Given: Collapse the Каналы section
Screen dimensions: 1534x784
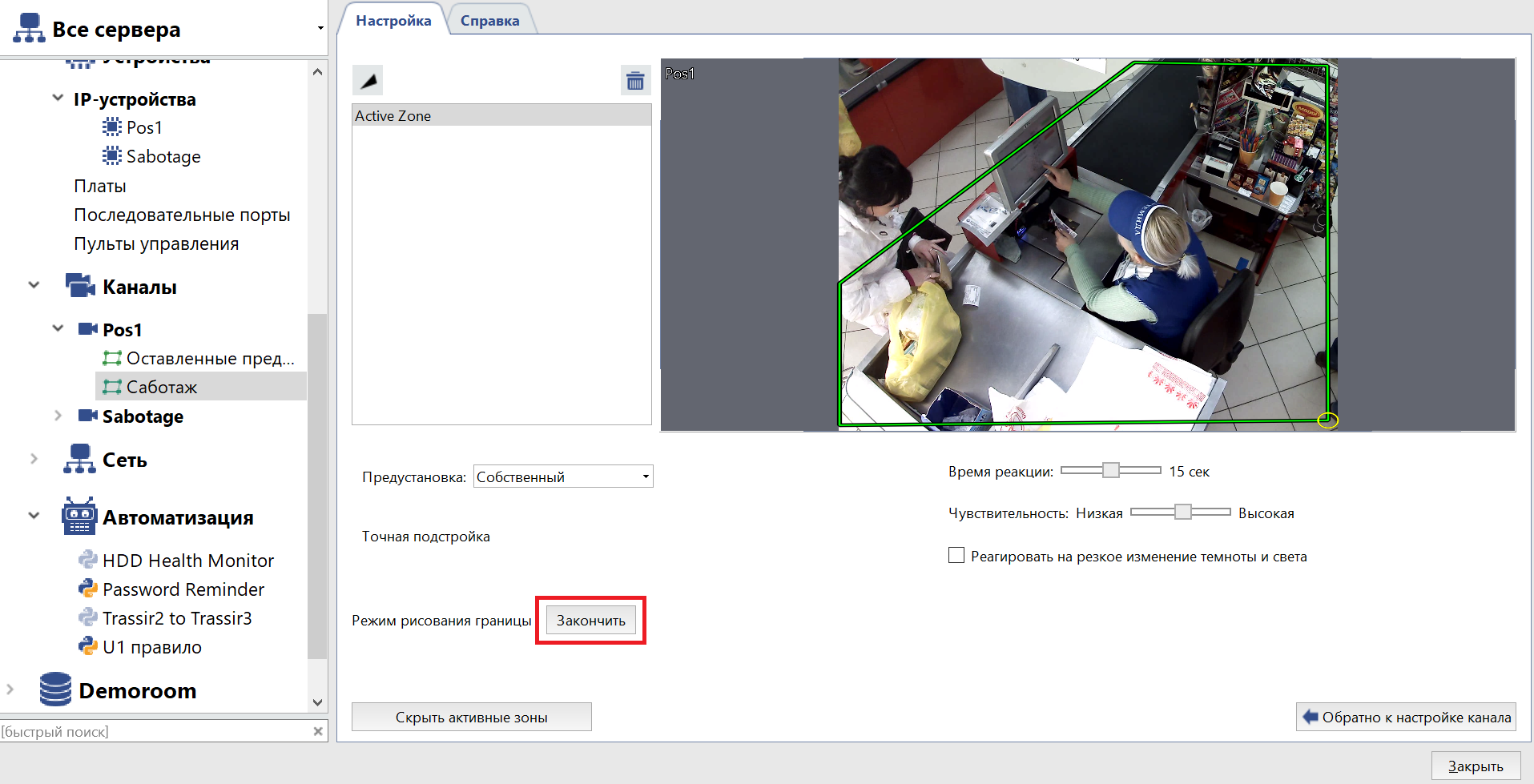Looking at the screenshot, I should coord(34,286).
